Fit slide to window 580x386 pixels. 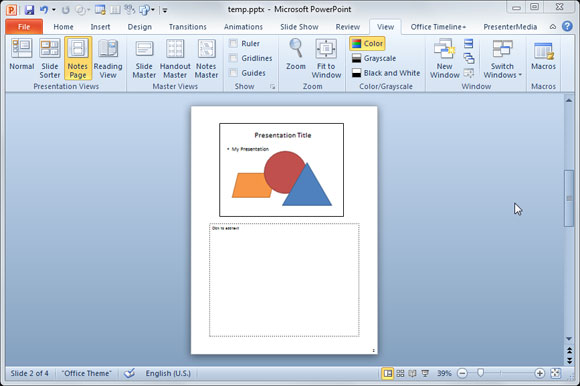point(326,58)
